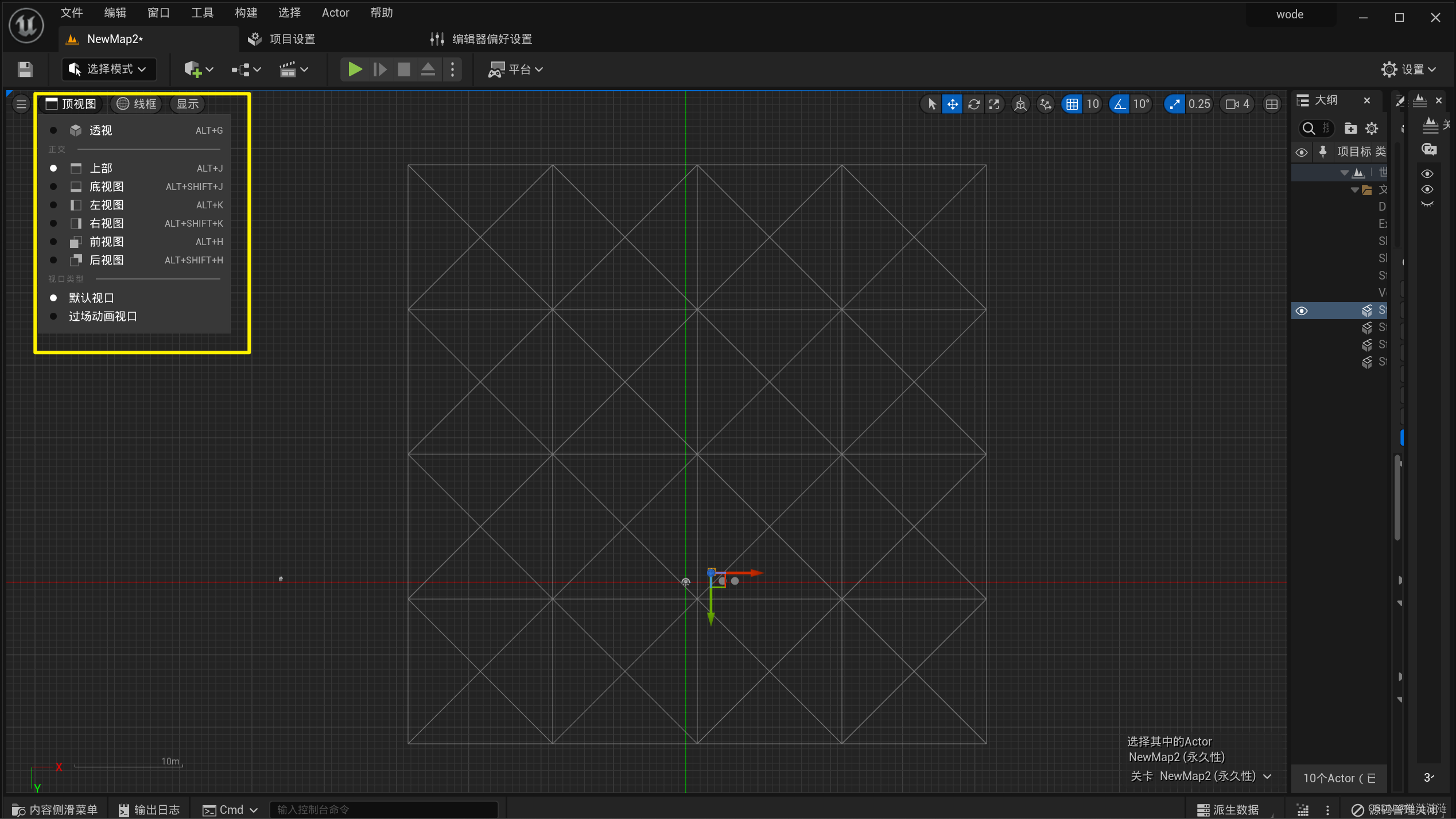The image size is (1456, 819).
Task: Start Play in Editor with green play button
Action: (355, 69)
